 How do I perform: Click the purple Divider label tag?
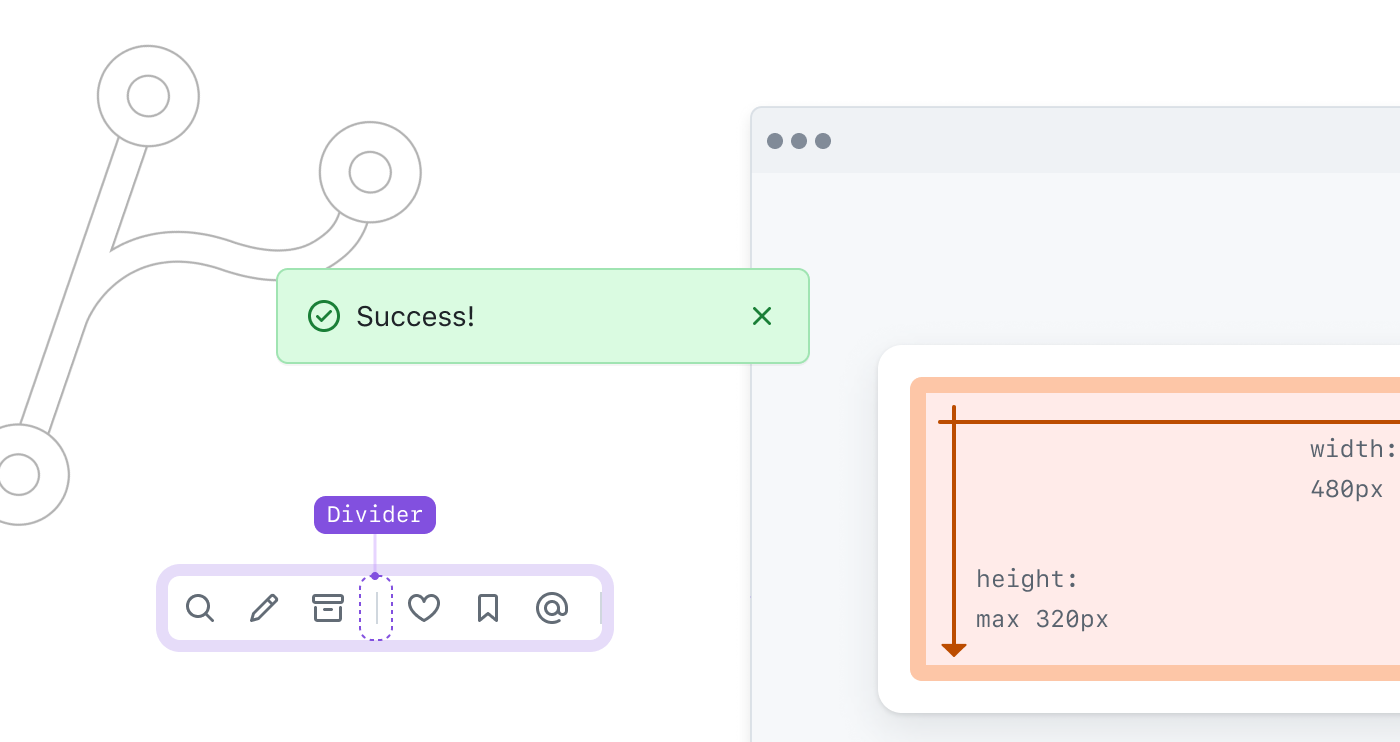click(x=375, y=515)
